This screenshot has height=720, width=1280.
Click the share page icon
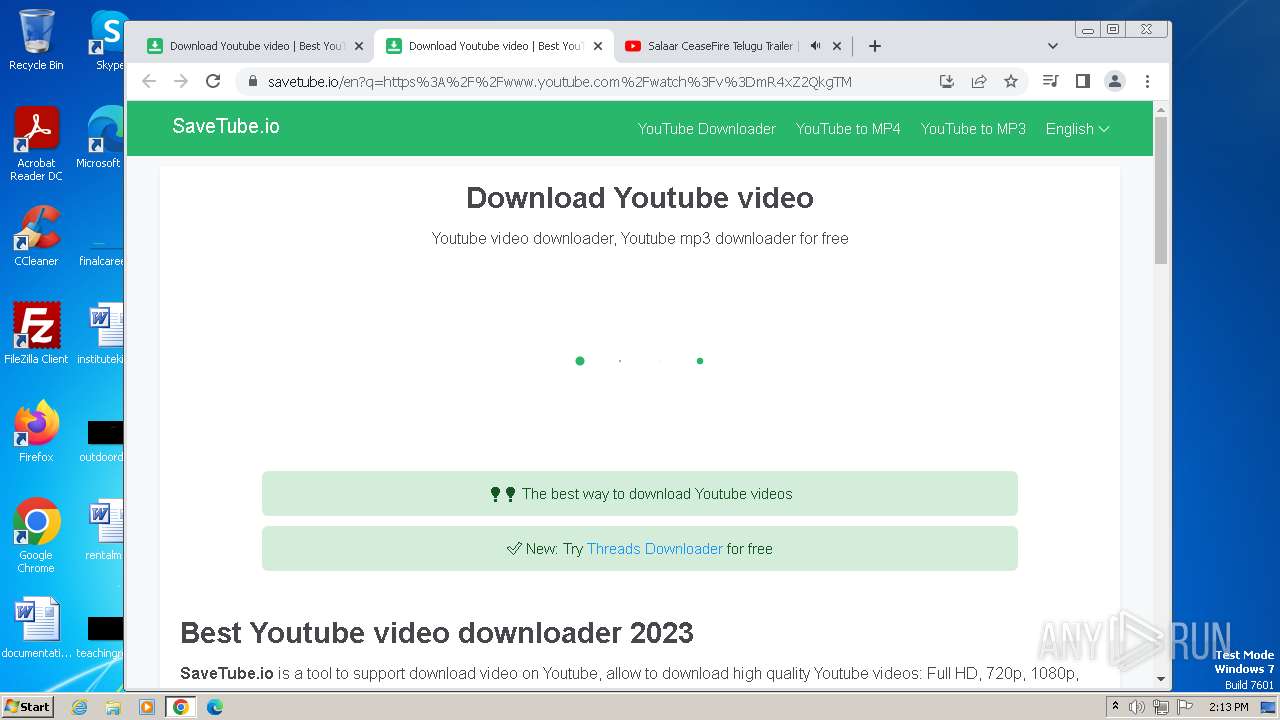pos(979,81)
